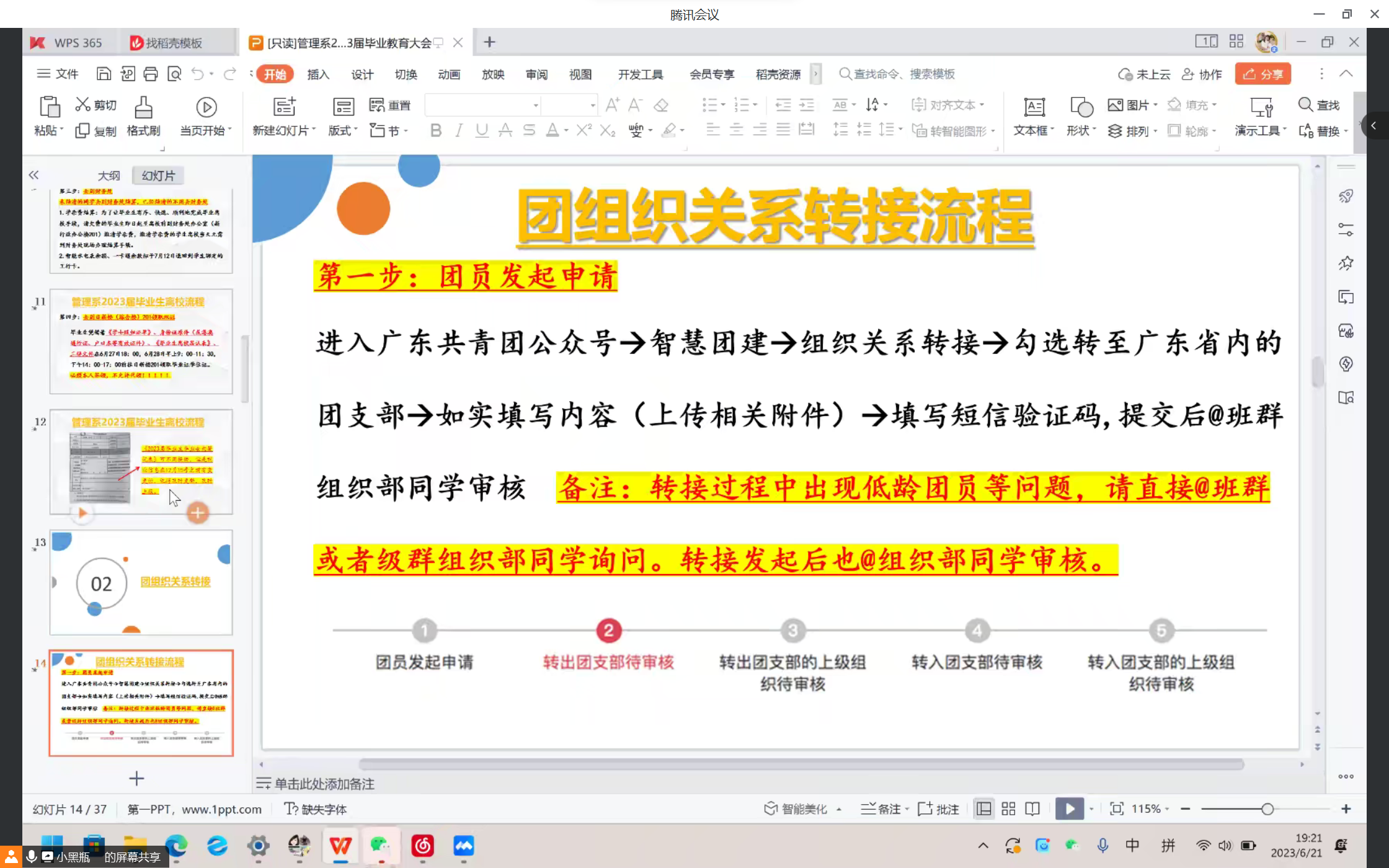This screenshot has width=1389, height=868.
Task: Expand the Section (节) dropdown
Action: point(389,131)
